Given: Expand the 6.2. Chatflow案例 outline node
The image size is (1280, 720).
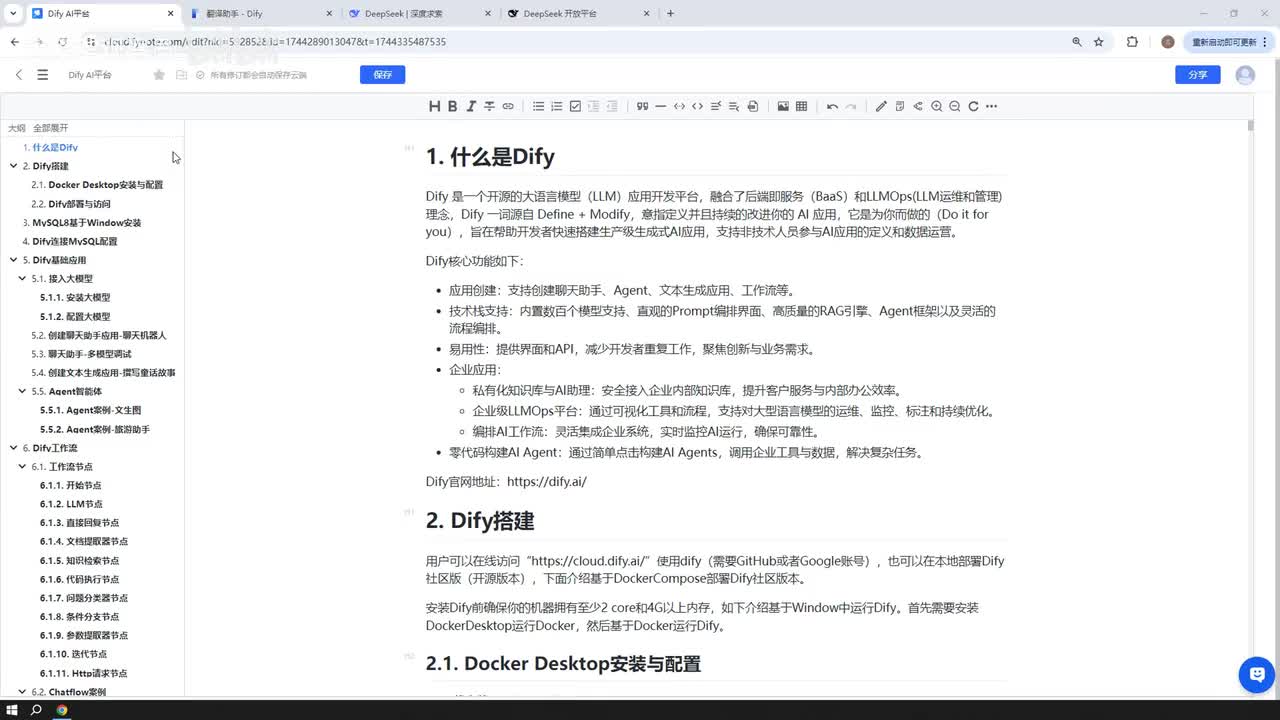Looking at the screenshot, I should point(22,692).
